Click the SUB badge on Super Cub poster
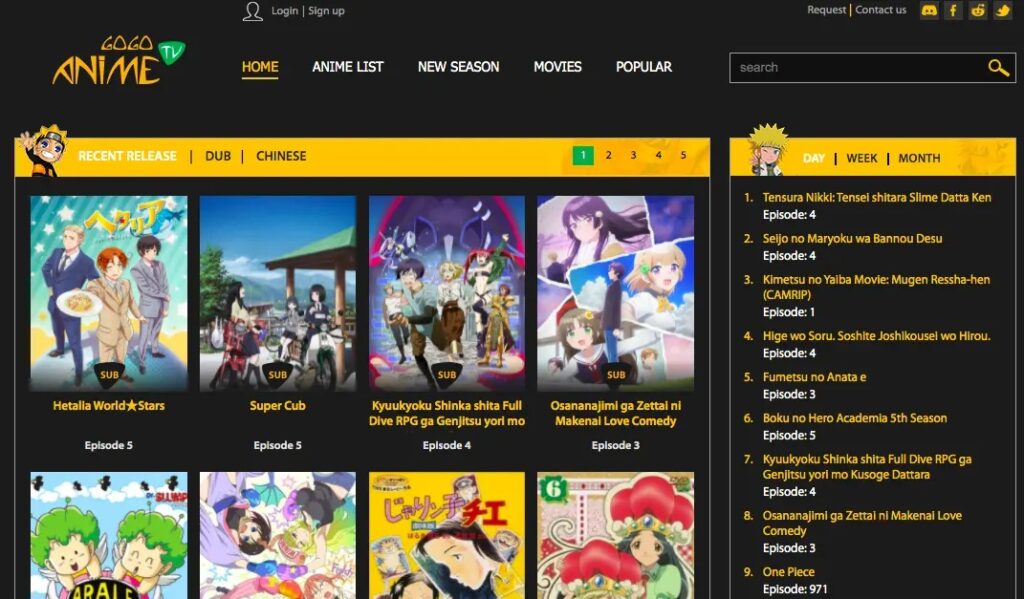The image size is (1024, 599). 278,374
